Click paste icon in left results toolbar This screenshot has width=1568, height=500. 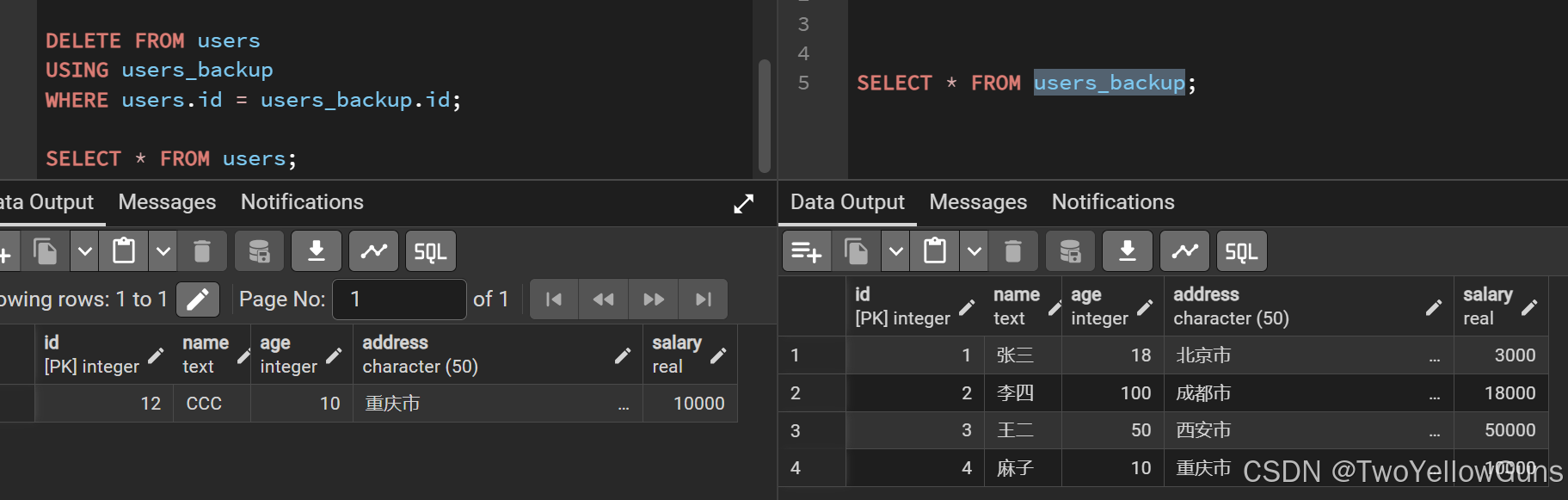point(124,251)
